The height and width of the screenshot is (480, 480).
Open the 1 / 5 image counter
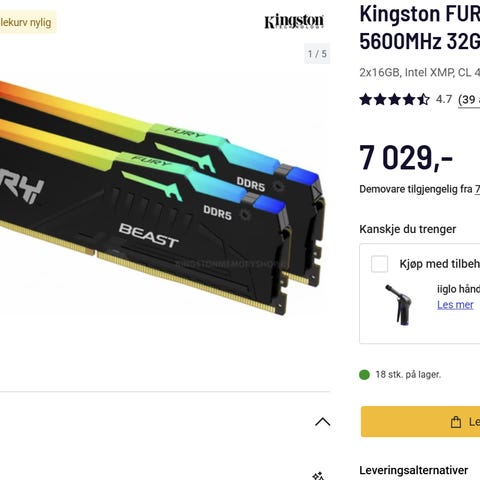click(317, 54)
